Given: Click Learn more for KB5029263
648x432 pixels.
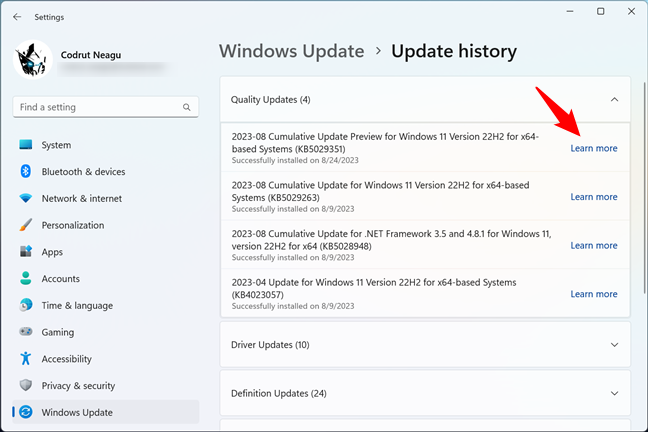Looking at the screenshot, I should (594, 197).
